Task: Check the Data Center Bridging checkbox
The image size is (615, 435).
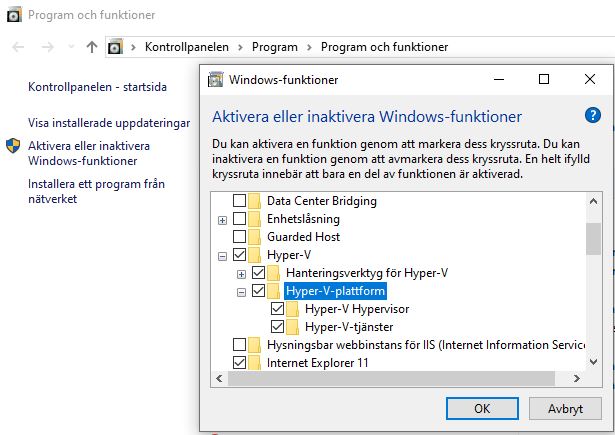Action: pyautogui.click(x=239, y=201)
